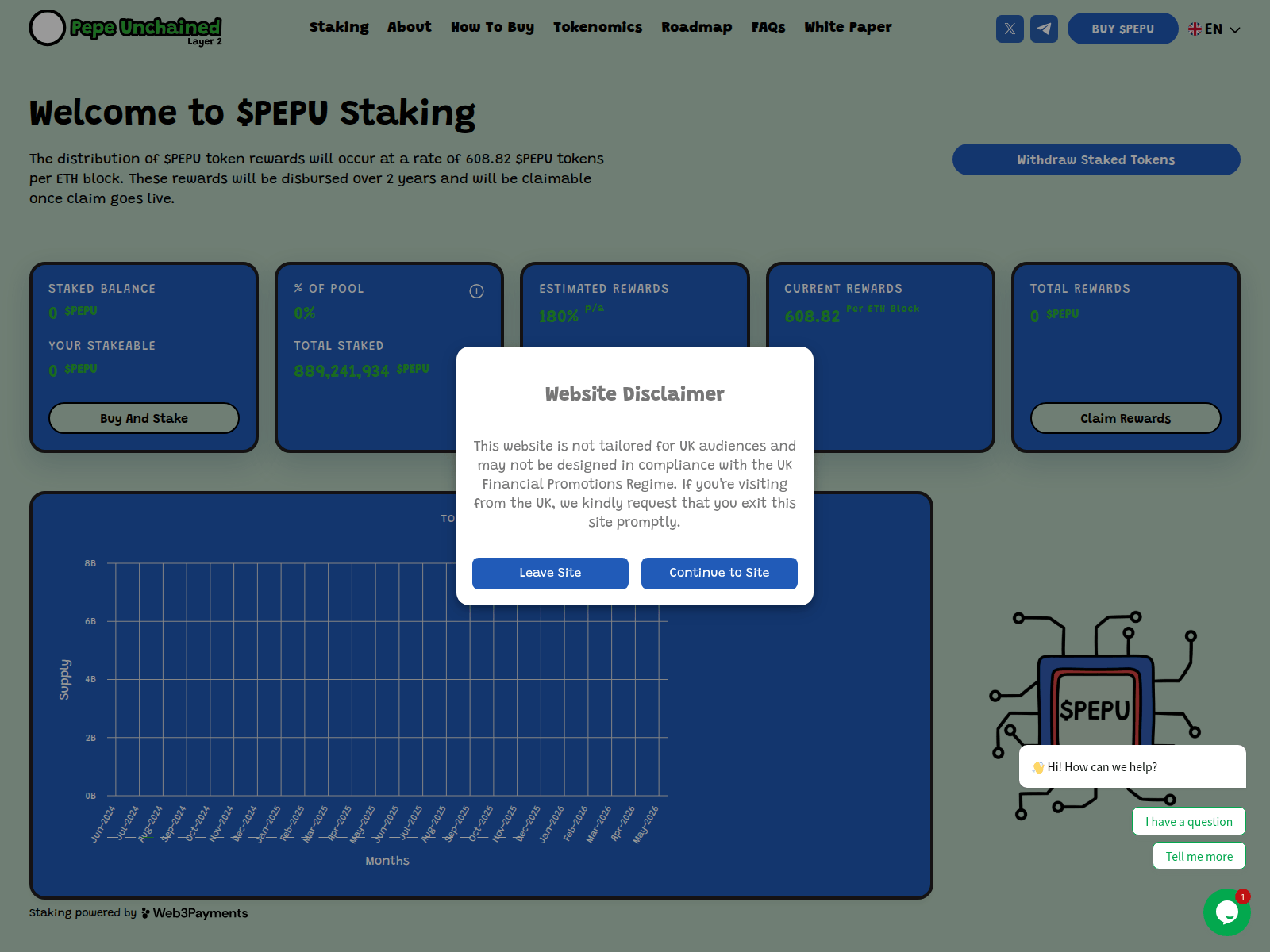The image size is (1270, 952).
Task: Click the Website Disclaimer heading
Action: pos(635,393)
